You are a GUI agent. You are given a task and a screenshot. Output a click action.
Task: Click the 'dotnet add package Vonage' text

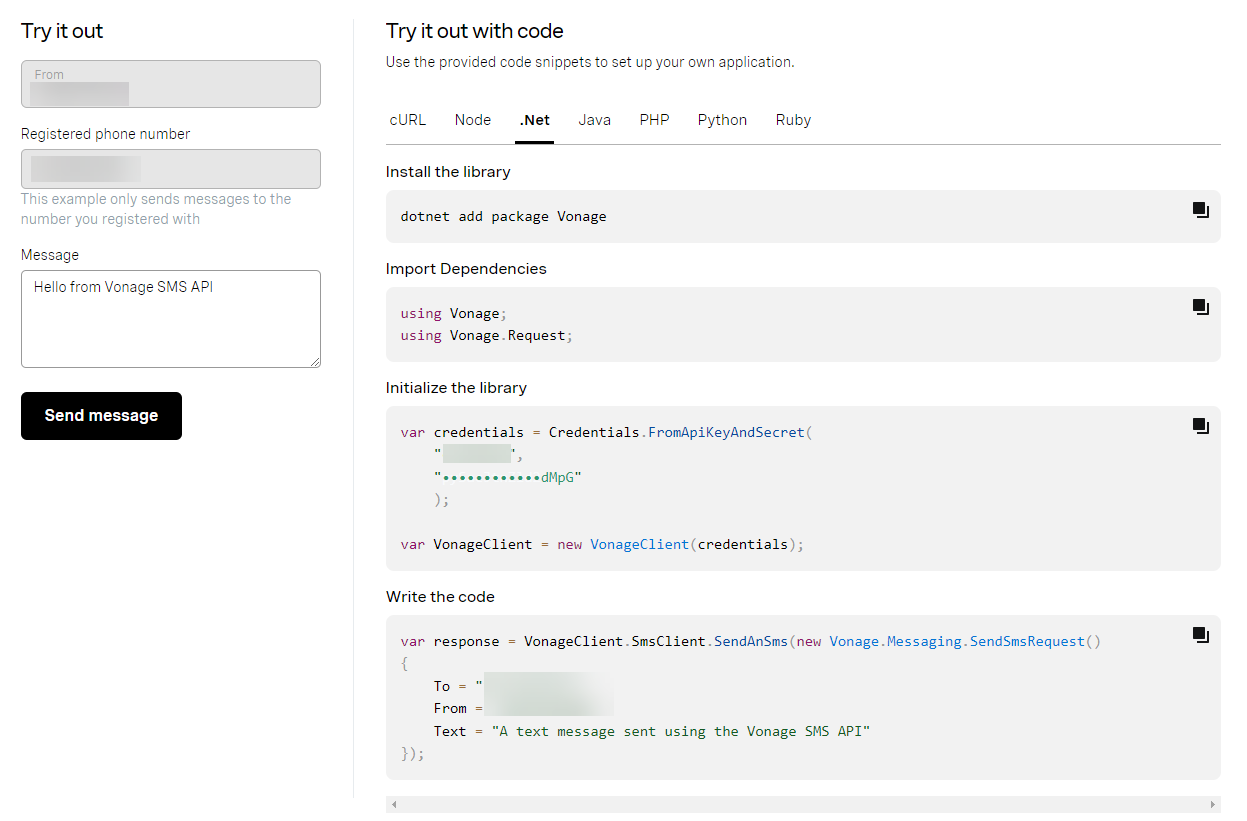click(503, 216)
